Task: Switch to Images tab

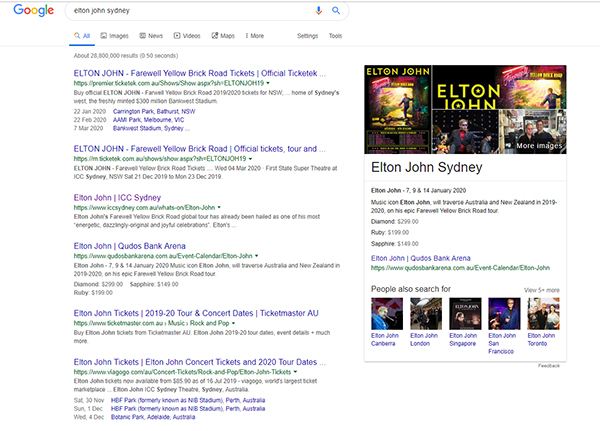Action: pyautogui.click(x=114, y=36)
